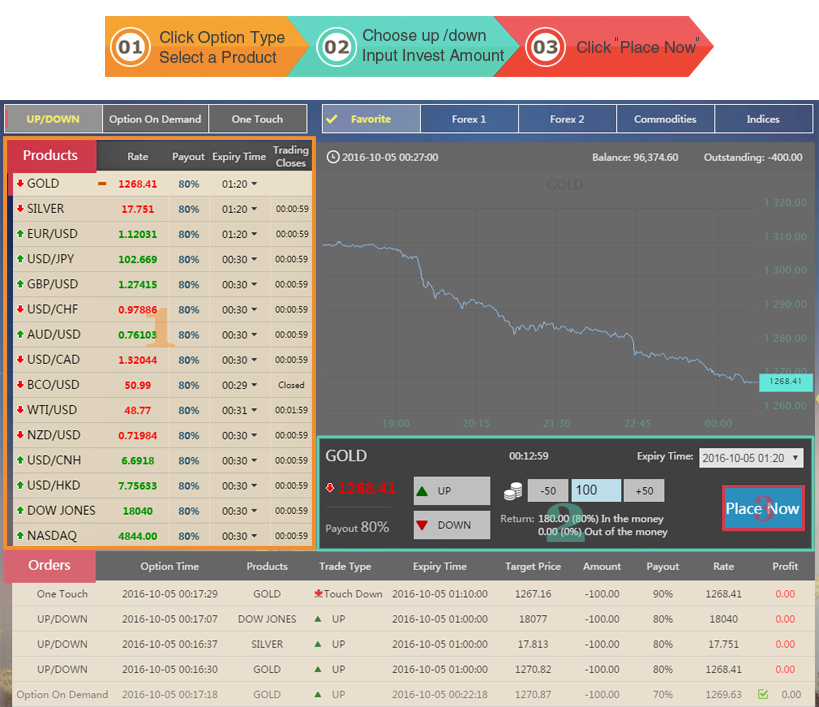Click the Outstanding: -400.00 text

click(753, 157)
